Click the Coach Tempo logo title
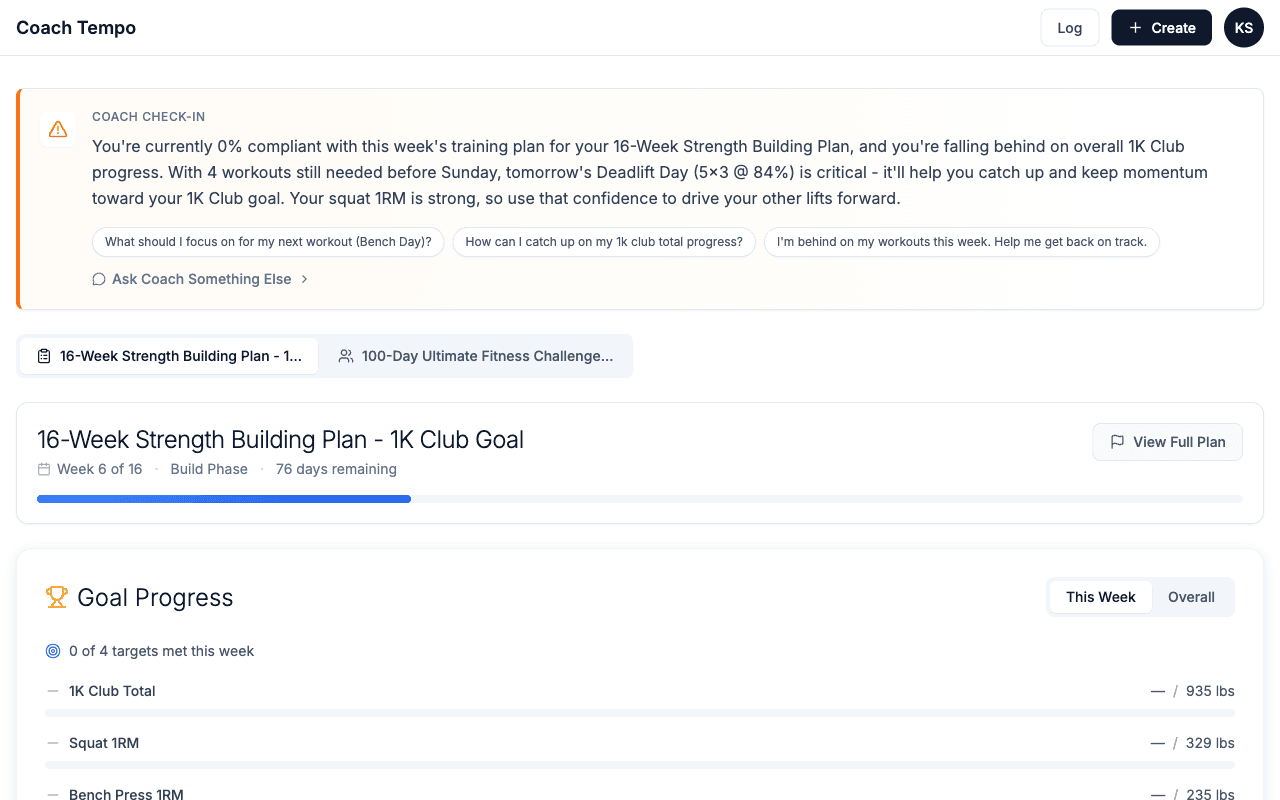1280x800 pixels. tap(76, 28)
